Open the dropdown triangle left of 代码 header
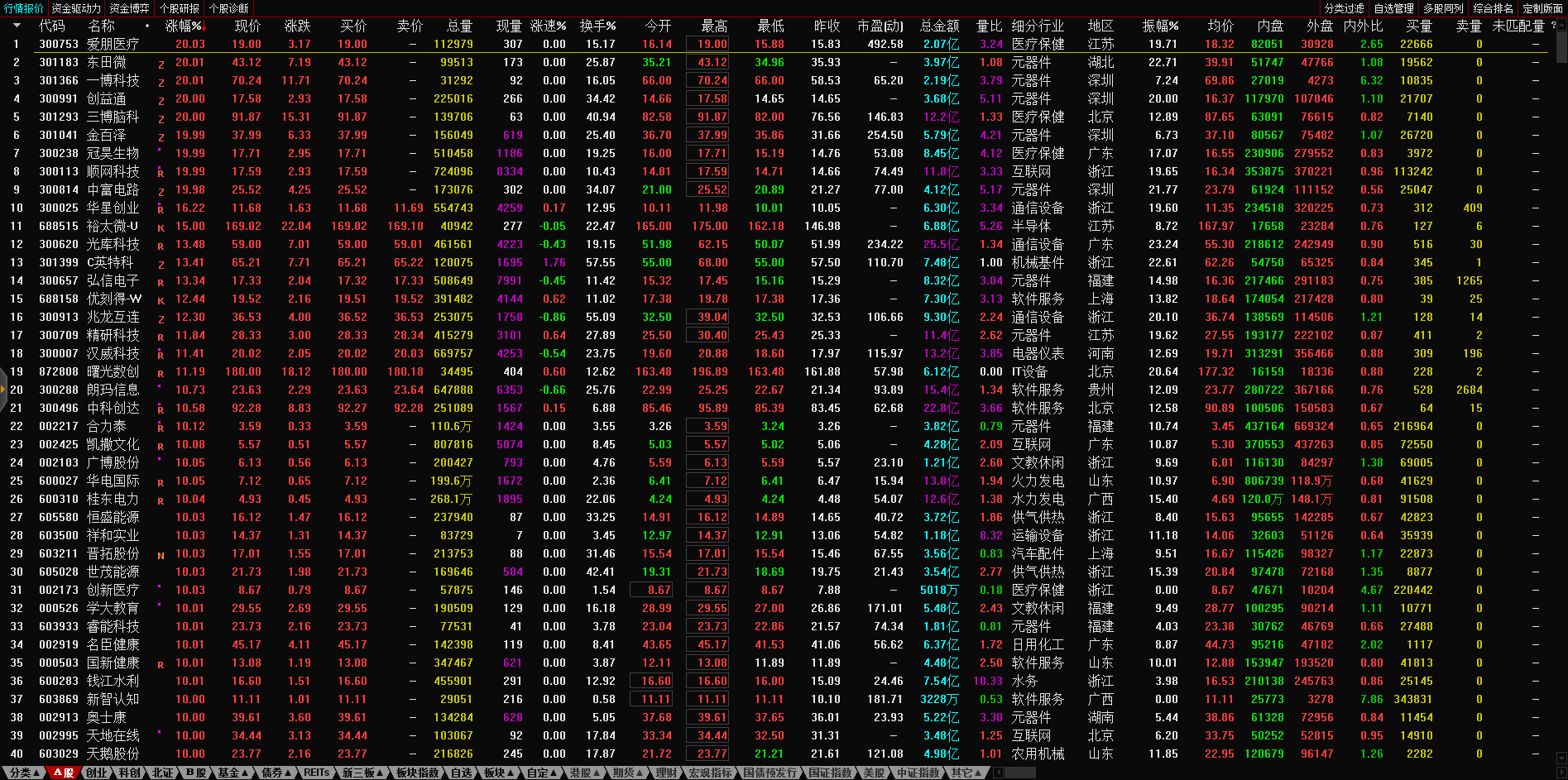 17,26
